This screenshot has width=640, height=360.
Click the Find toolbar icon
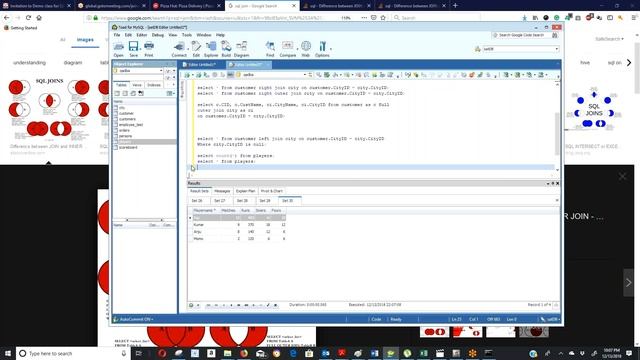point(270,49)
